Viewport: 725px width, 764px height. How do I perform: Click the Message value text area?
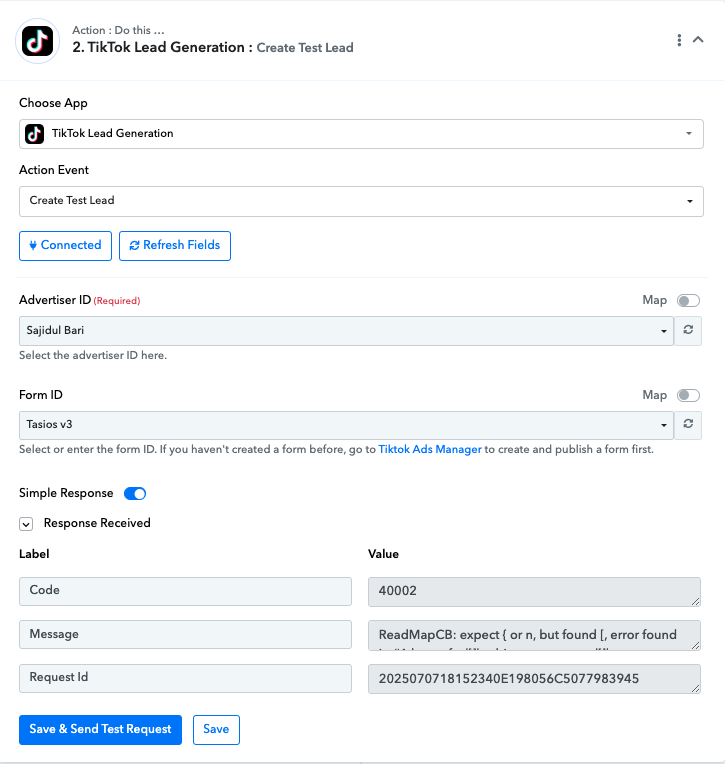tap(534, 635)
